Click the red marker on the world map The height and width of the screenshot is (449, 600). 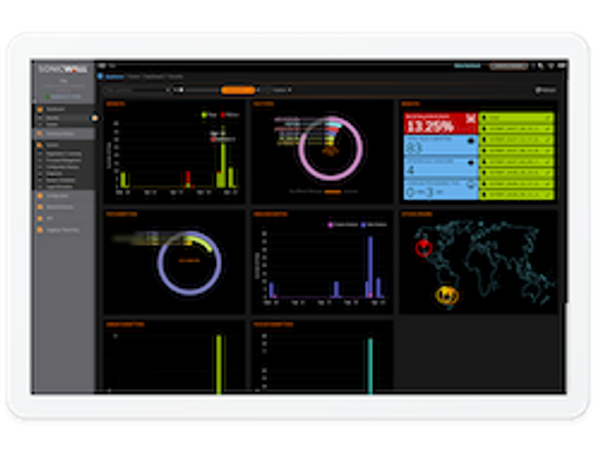click(424, 248)
